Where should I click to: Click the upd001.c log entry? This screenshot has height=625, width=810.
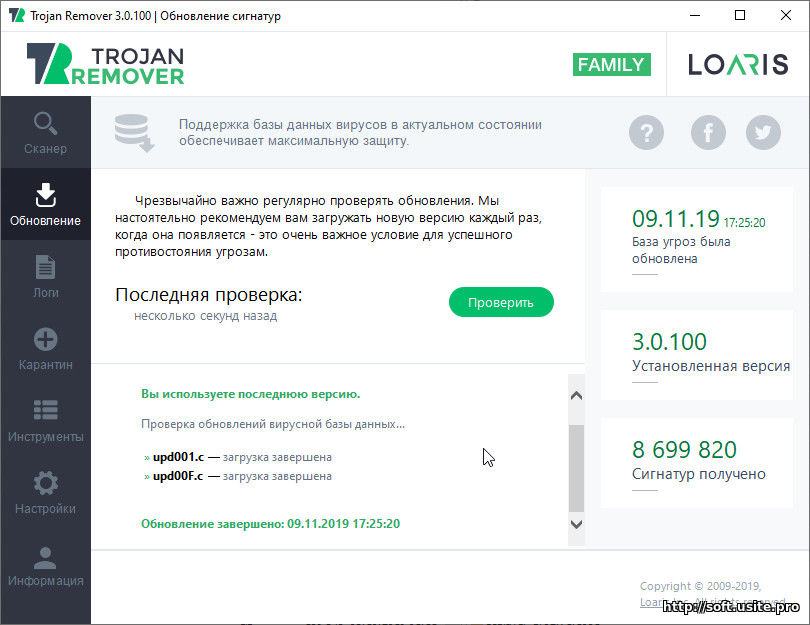click(238, 457)
